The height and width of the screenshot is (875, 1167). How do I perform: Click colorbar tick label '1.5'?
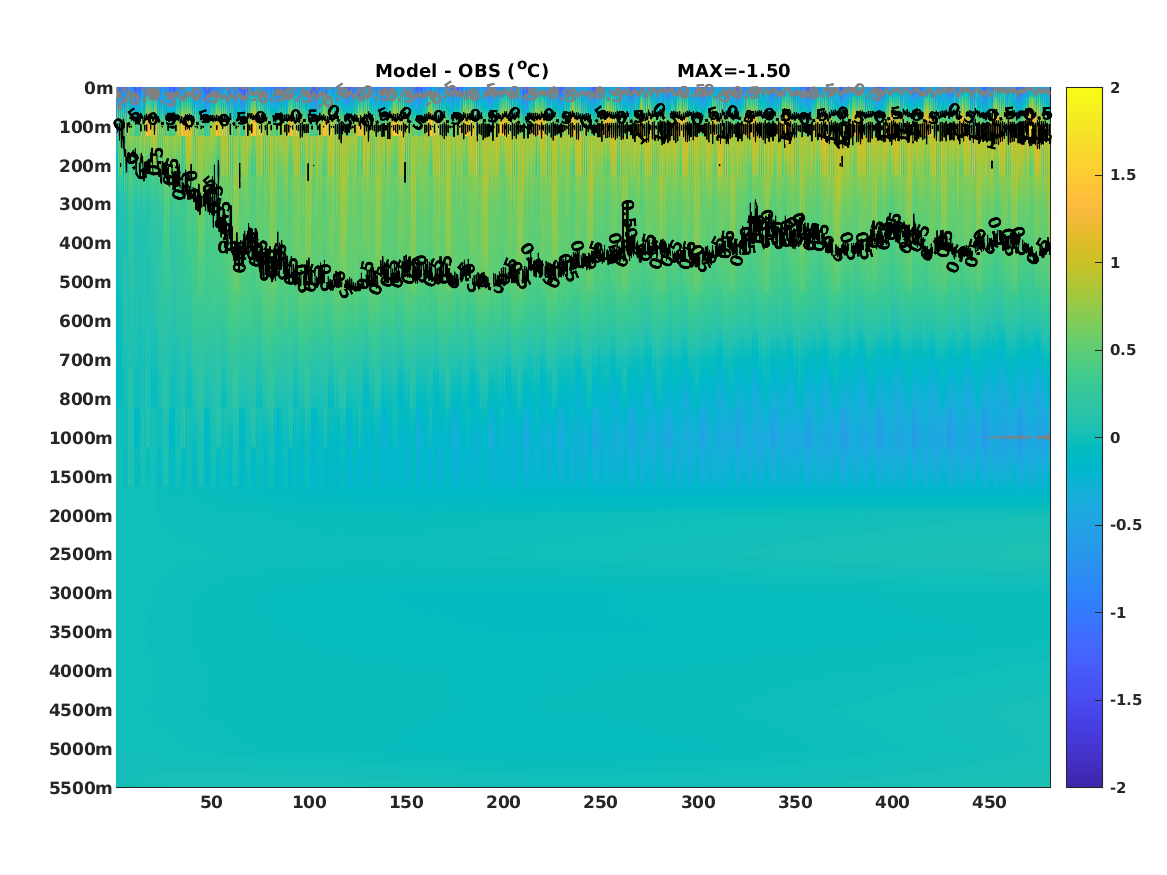tap(1123, 175)
